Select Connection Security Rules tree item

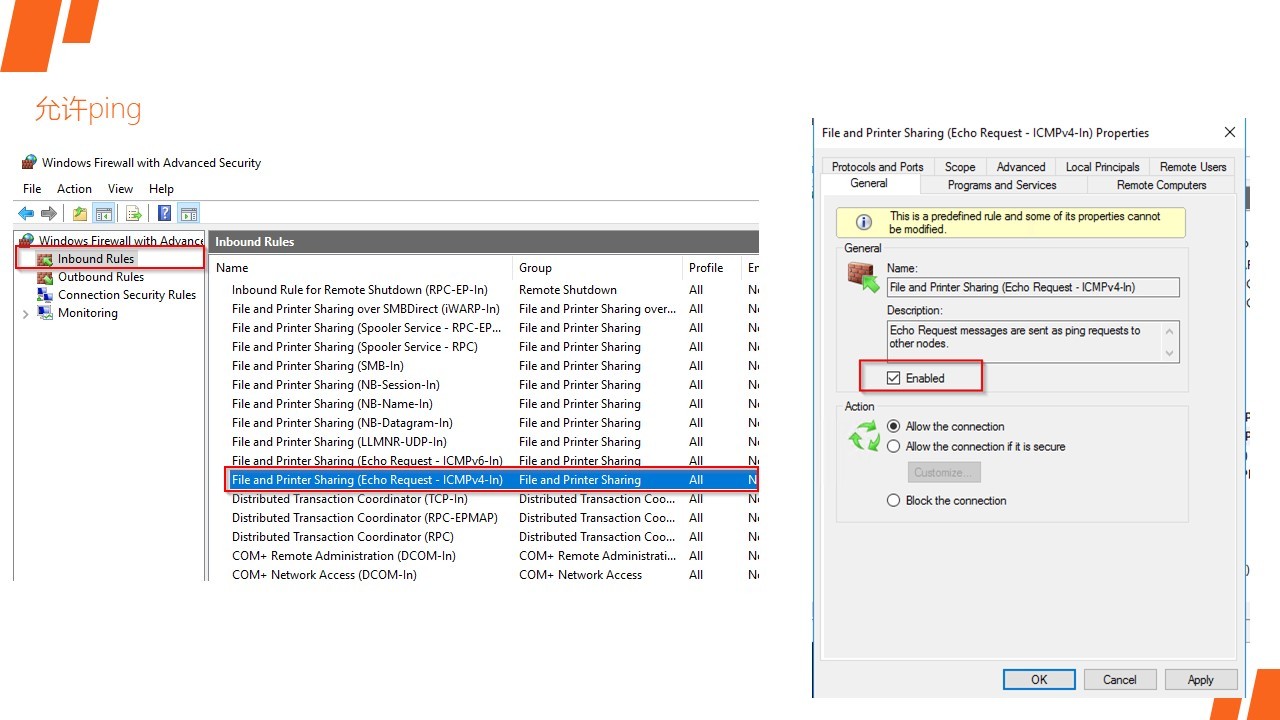point(127,295)
